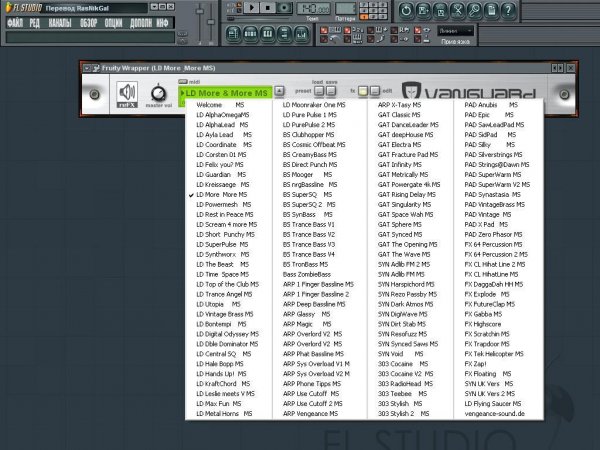Click the vengeance-sound.de entry
Viewport: 600px width, 450px height.
tap(498, 414)
